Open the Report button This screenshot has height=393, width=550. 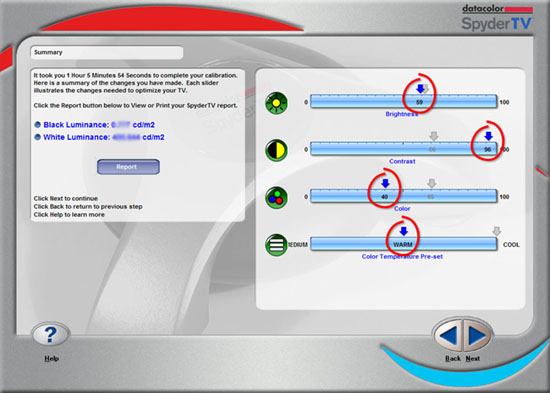click(x=128, y=167)
